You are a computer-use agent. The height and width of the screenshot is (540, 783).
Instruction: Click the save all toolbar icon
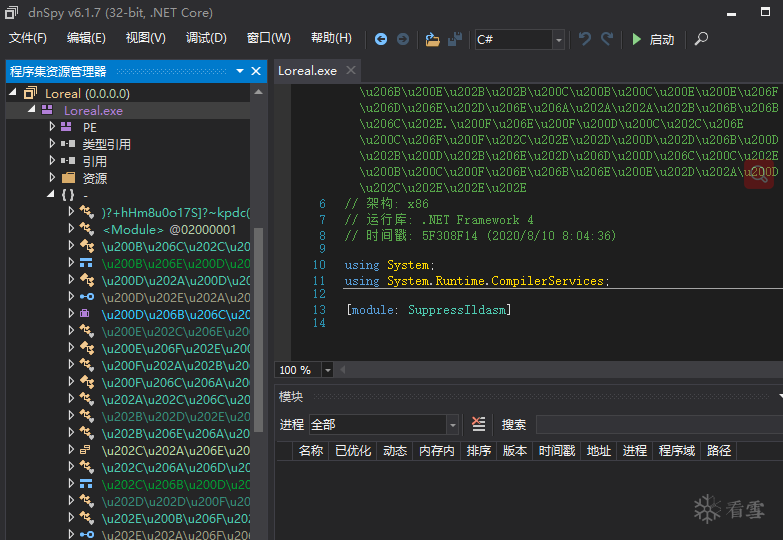[455, 39]
